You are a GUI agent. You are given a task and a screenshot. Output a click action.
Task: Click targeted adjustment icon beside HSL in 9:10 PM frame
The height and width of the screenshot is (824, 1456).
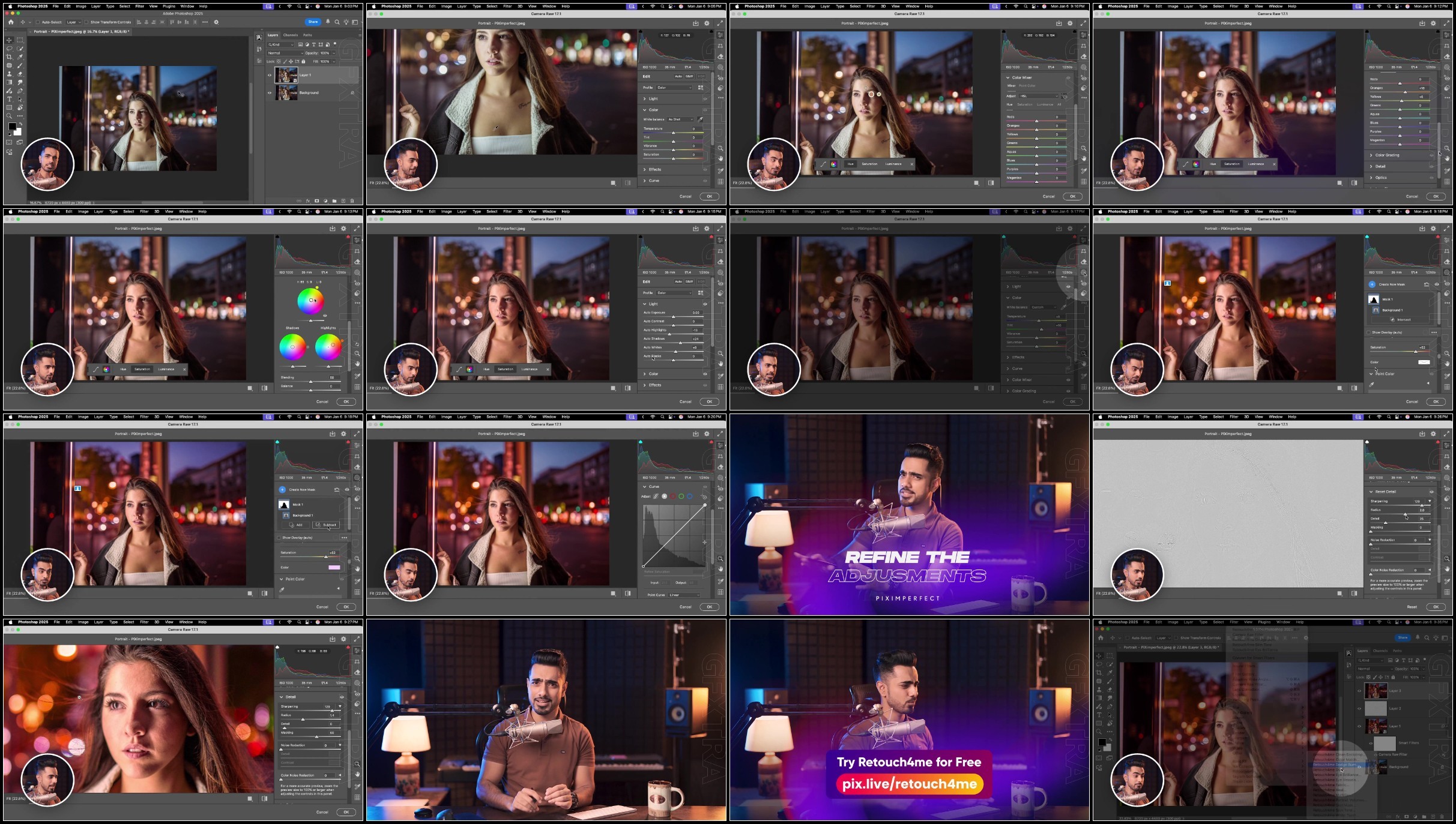tap(1065, 96)
